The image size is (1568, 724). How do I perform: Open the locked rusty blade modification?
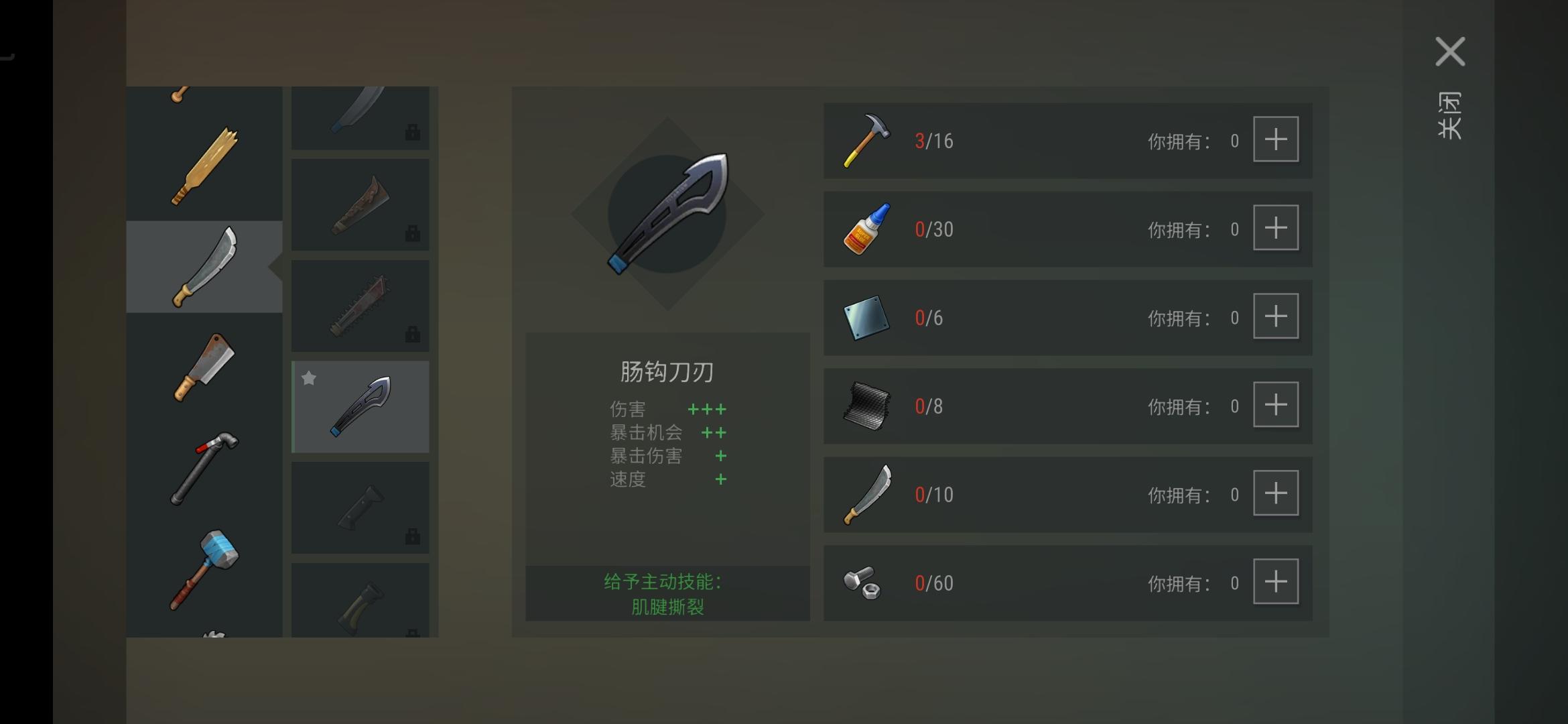click(x=361, y=204)
